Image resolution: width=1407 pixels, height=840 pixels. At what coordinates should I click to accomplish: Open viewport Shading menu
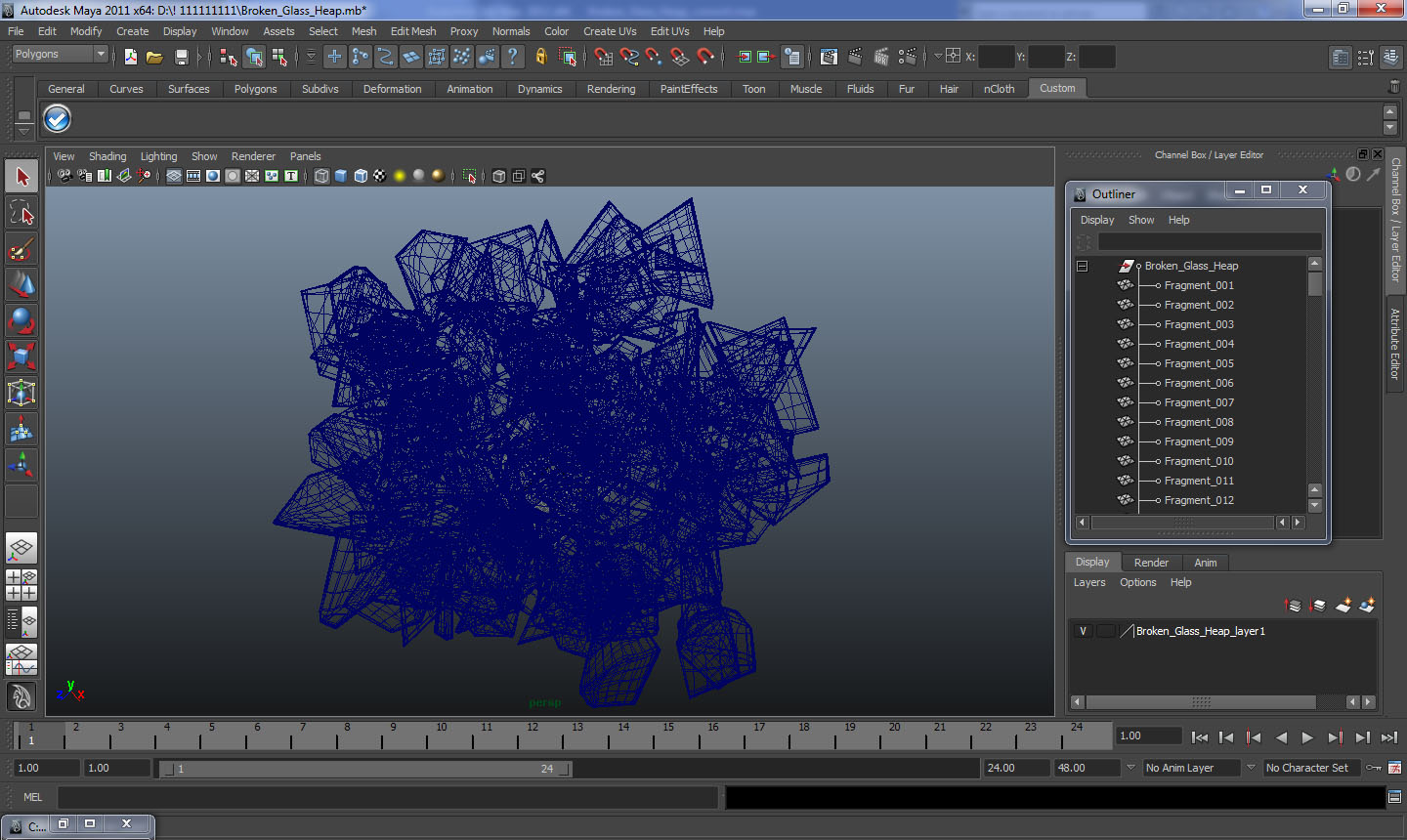coord(107,156)
